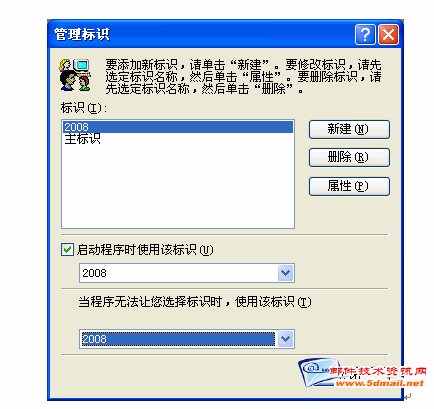Click the startup identity combo box showing 2008

tap(187, 273)
